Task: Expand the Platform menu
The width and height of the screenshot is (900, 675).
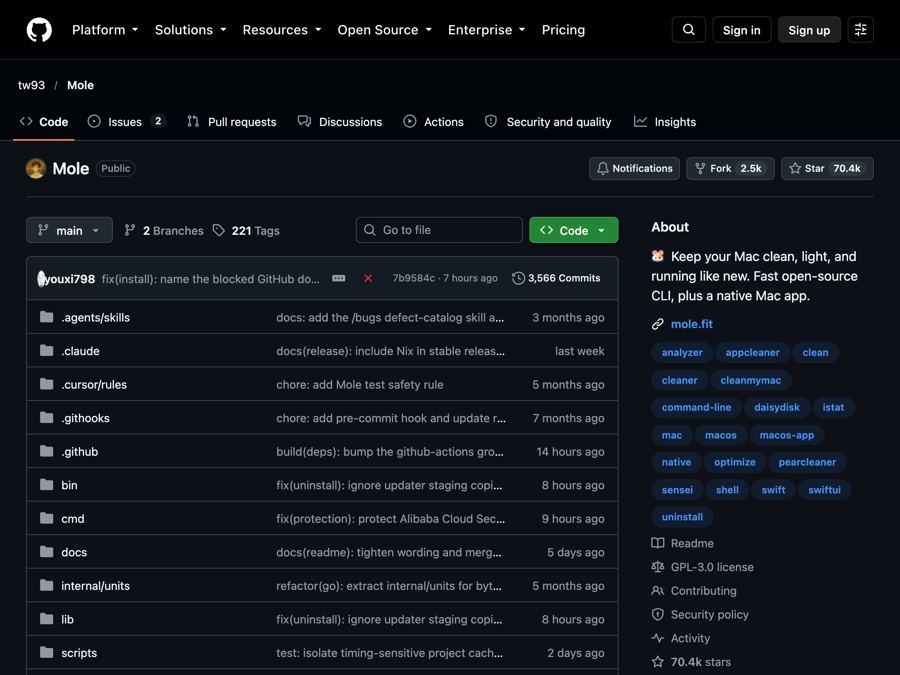Action: (105, 30)
